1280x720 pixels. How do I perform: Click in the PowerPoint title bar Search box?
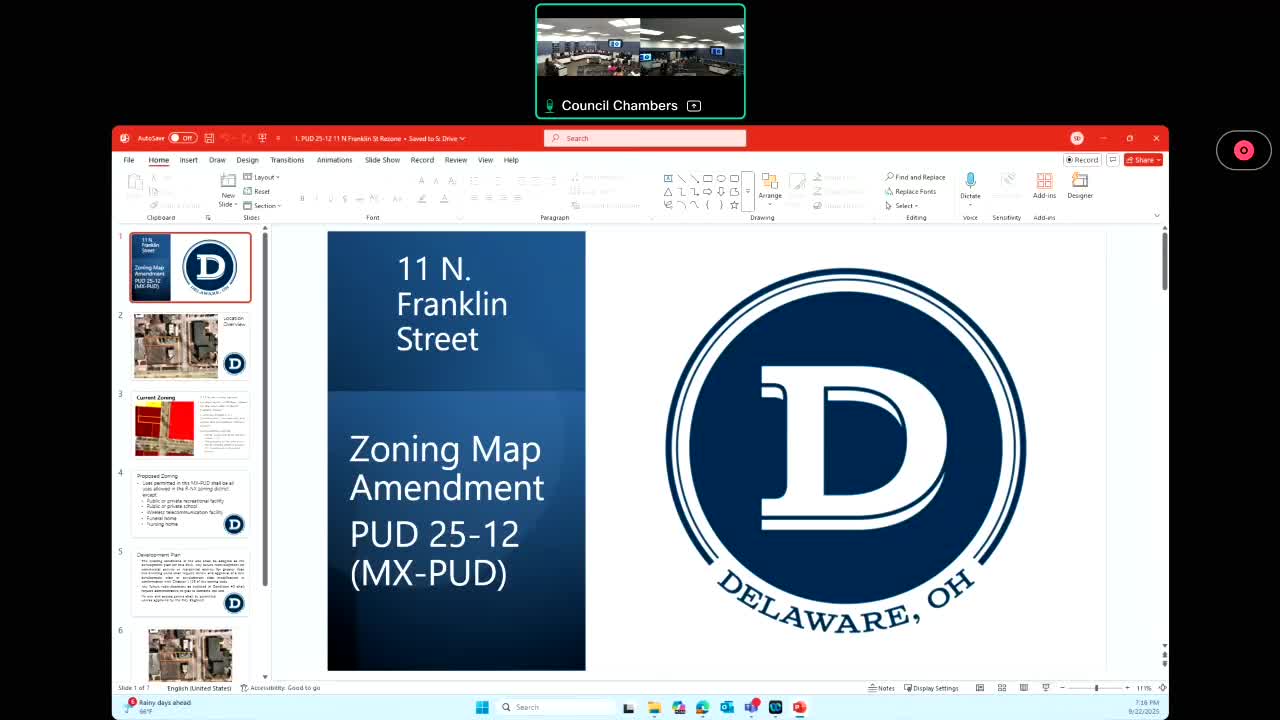click(645, 138)
